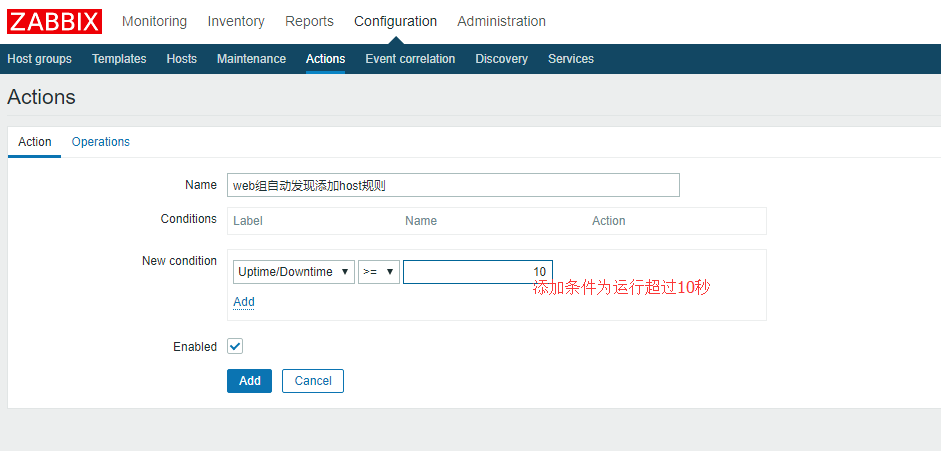Click the Cancel button
Image resolution: width=941 pixels, height=451 pixels.
click(x=312, y=381)
